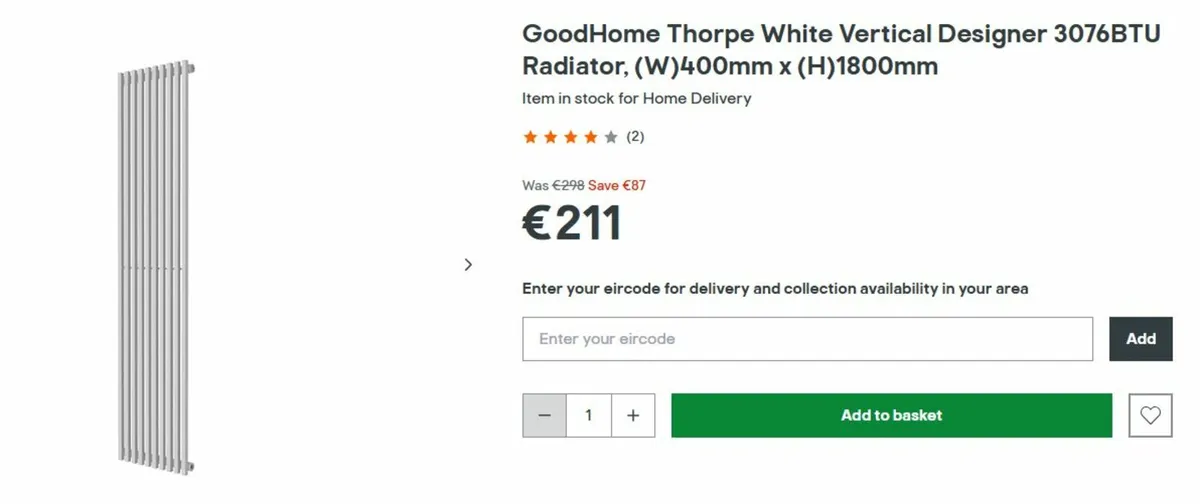Screen dimensions: 1200x504
Task: Click the crossed-out Was €298 price
Action: click(553, 185)
